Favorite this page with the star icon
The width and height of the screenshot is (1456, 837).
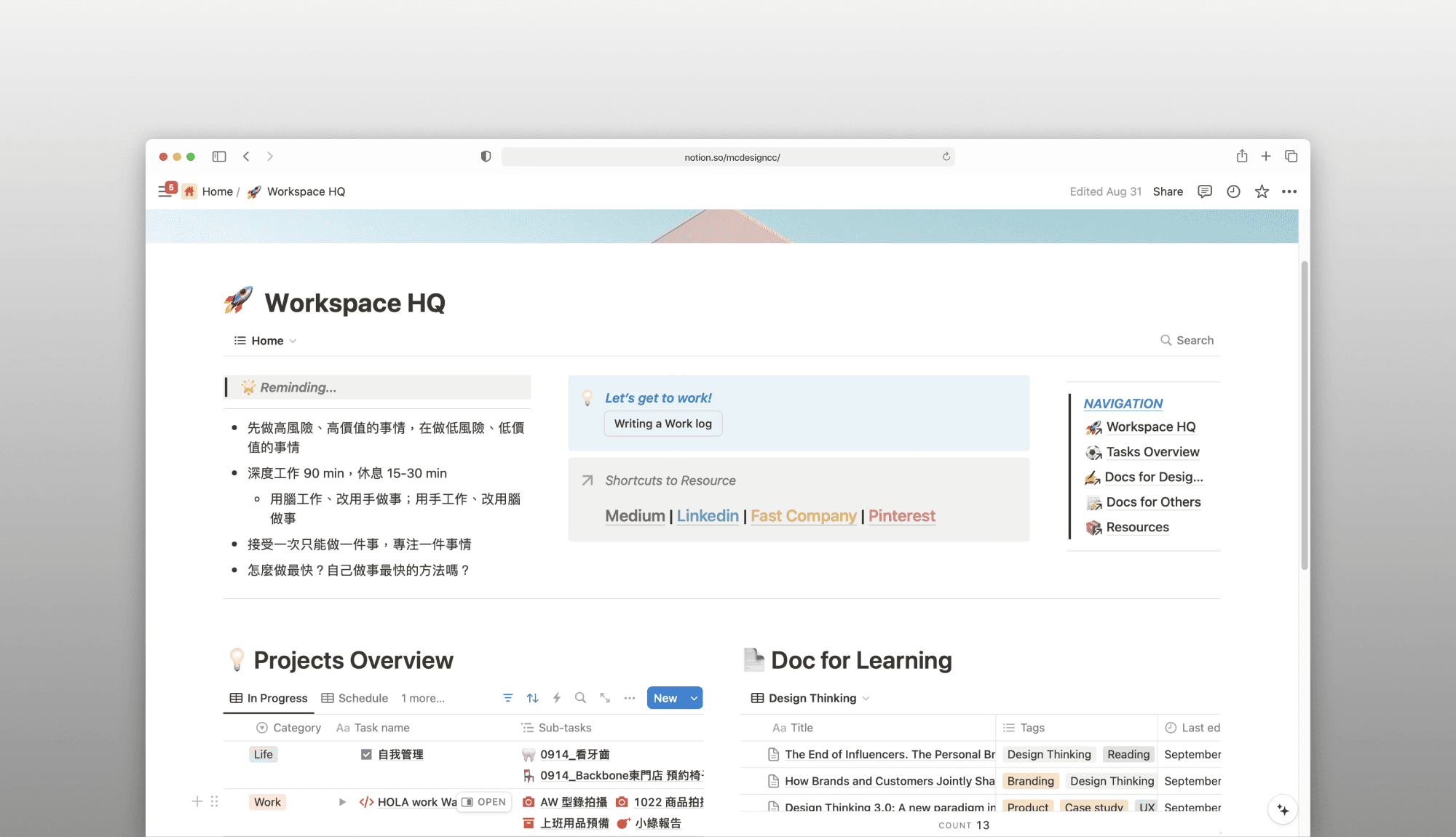point(1262,191)
